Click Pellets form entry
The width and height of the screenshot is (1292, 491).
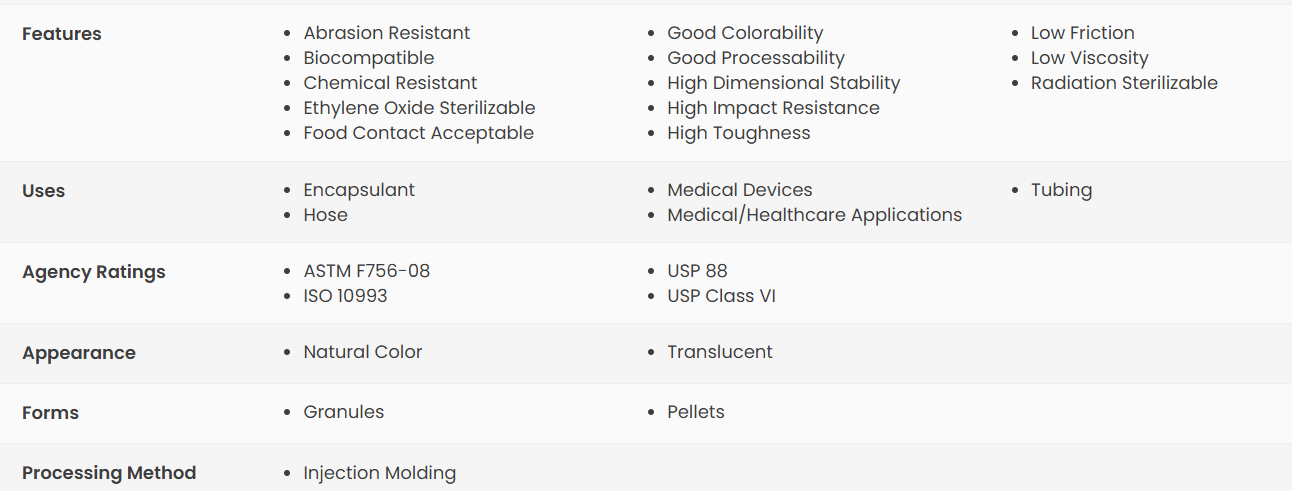coord(695,412)
